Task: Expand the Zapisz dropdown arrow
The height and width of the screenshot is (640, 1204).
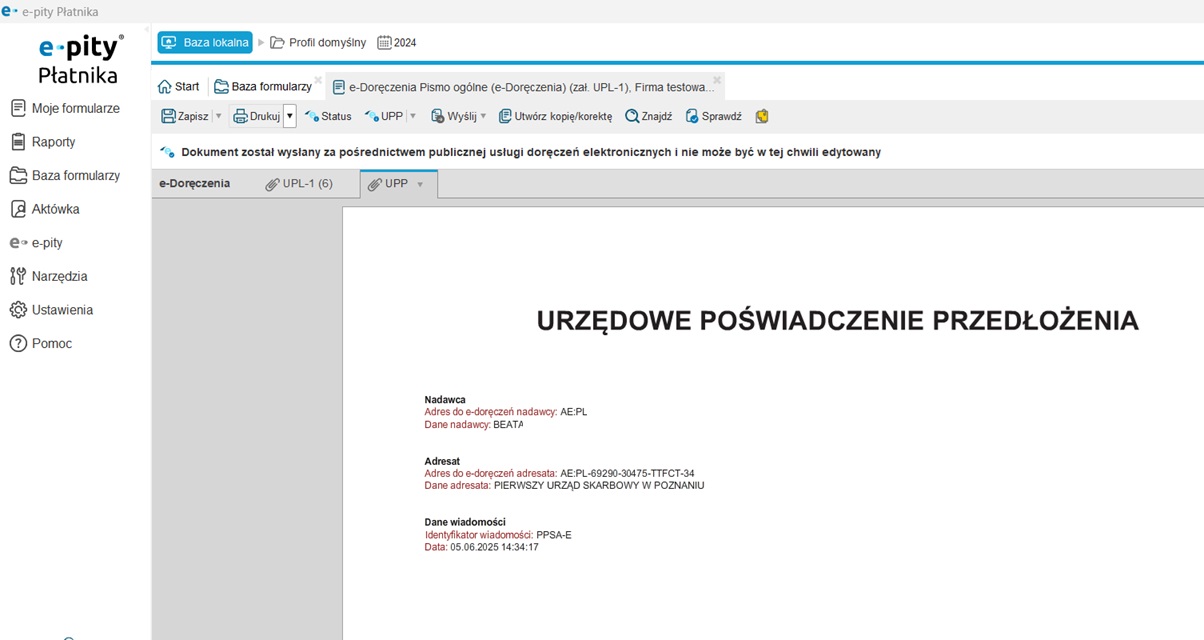Action: [x=219, y=116]
